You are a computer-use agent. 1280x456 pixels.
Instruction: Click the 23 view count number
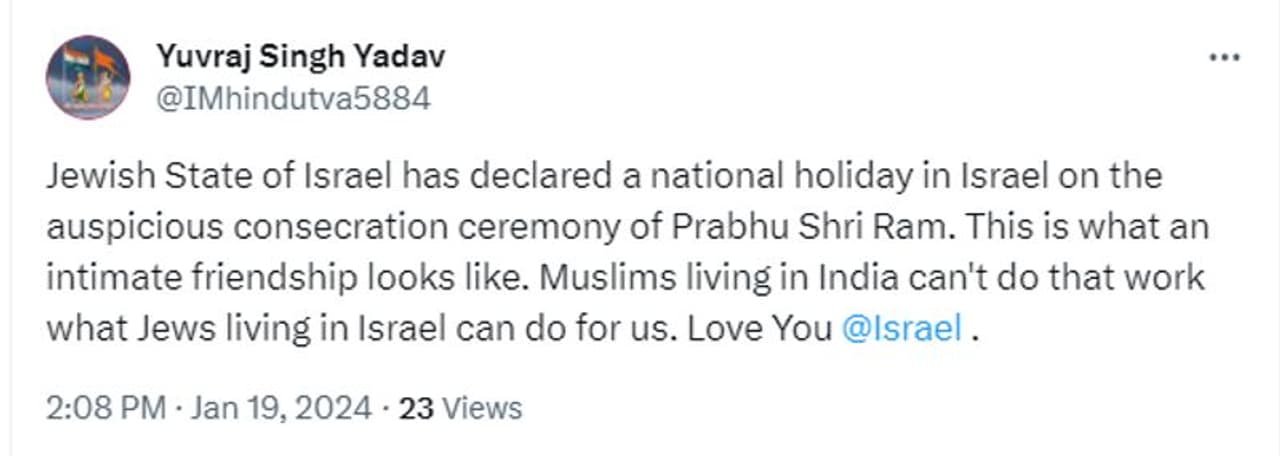pyautogui.click(x=414, y=408)
